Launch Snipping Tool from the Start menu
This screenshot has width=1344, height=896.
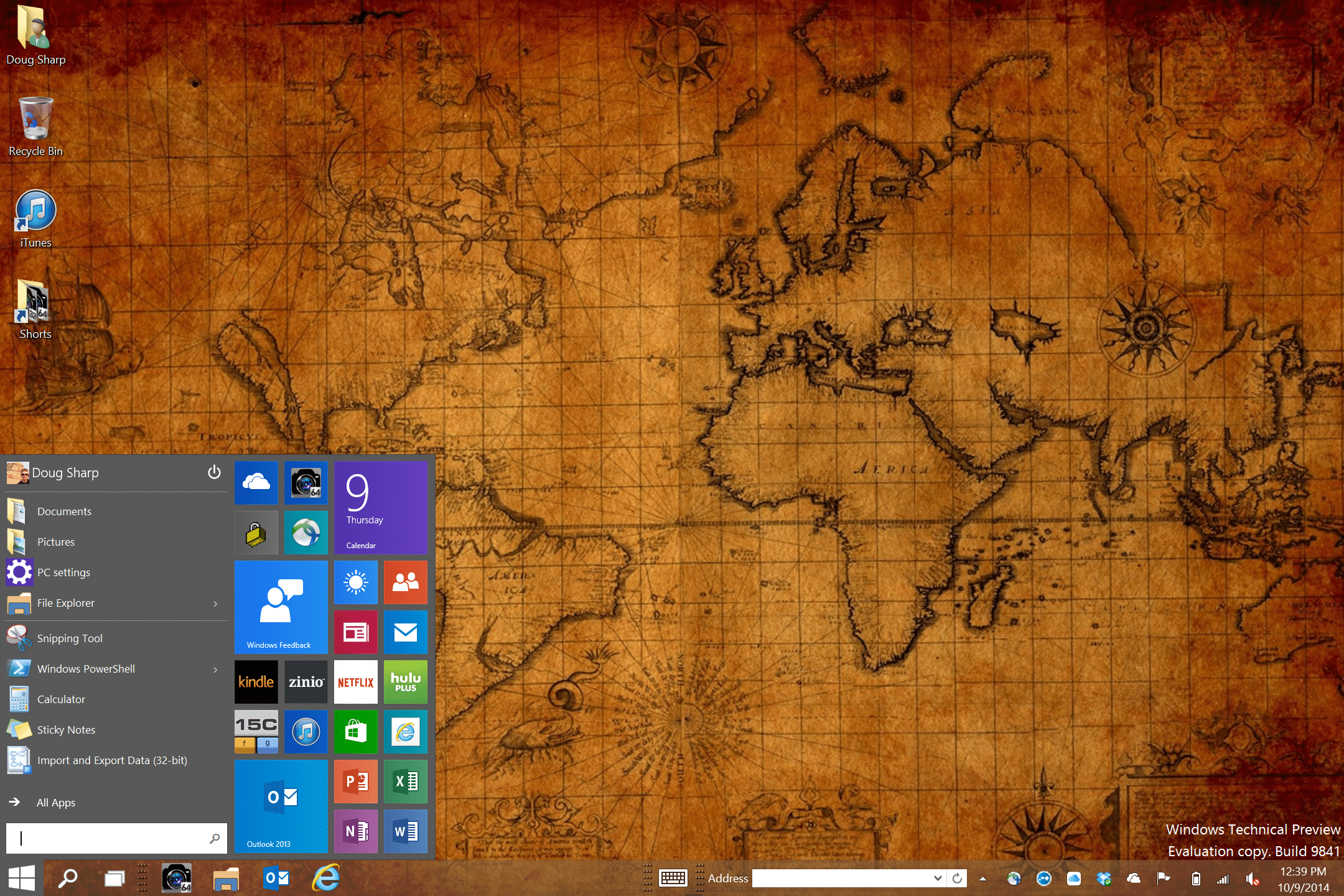[116, 638]
